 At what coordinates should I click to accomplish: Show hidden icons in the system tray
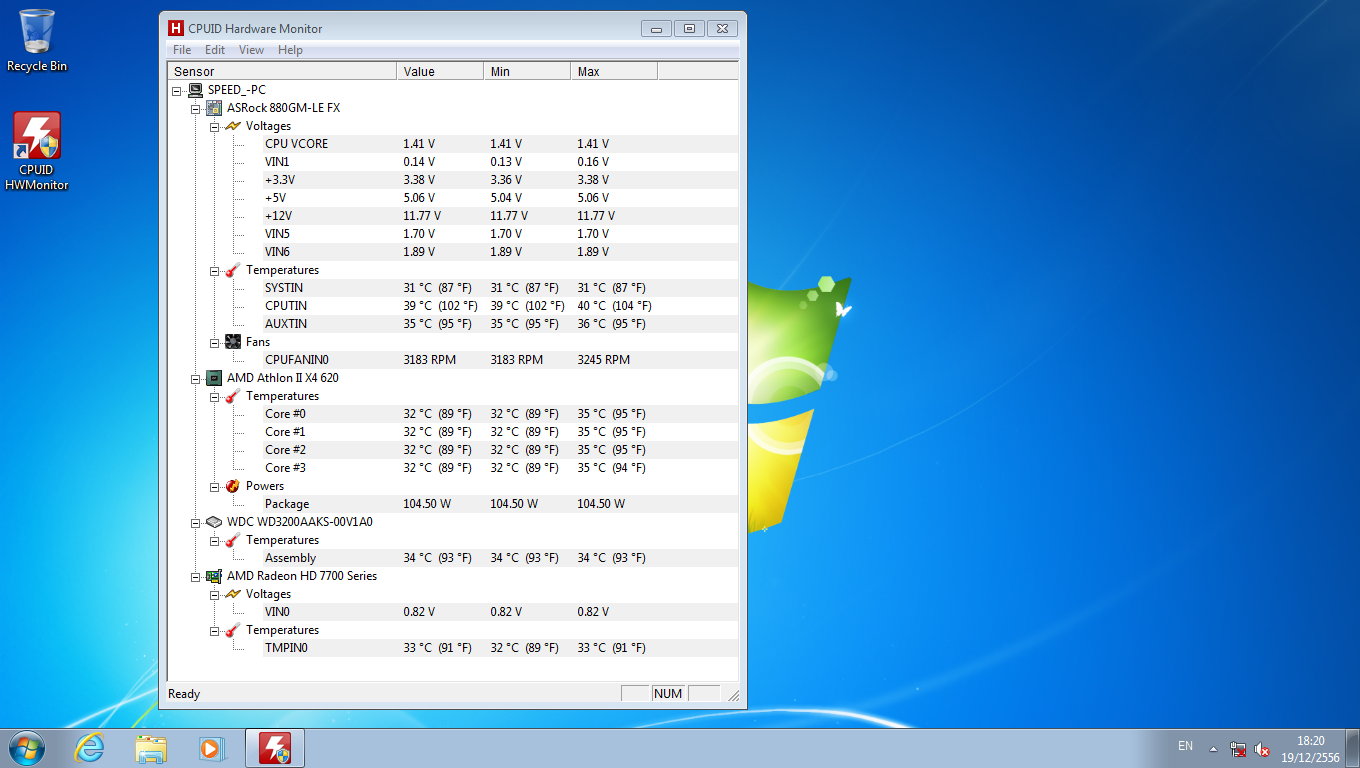(x=1213, y=748)
